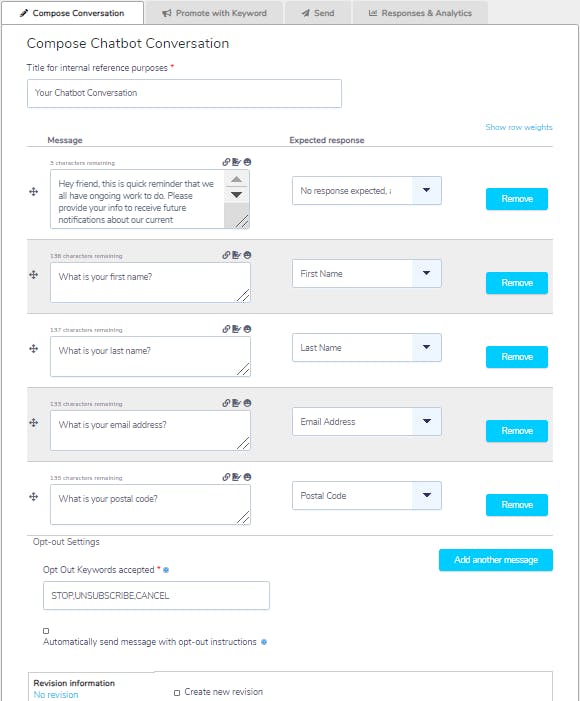Click info icon beside opt-out instructions label
Screen dimensions: 580x701
(264, 642)
